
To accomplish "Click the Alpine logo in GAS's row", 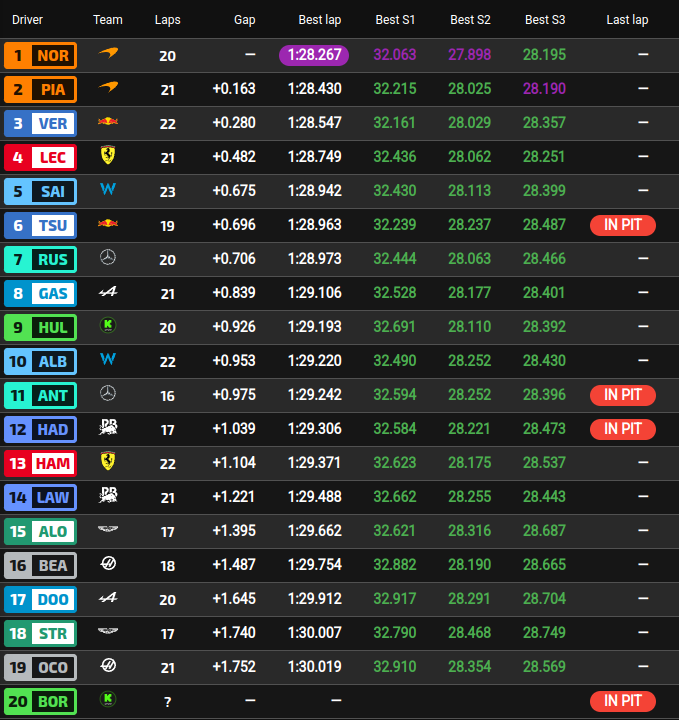I will [108, 292].
